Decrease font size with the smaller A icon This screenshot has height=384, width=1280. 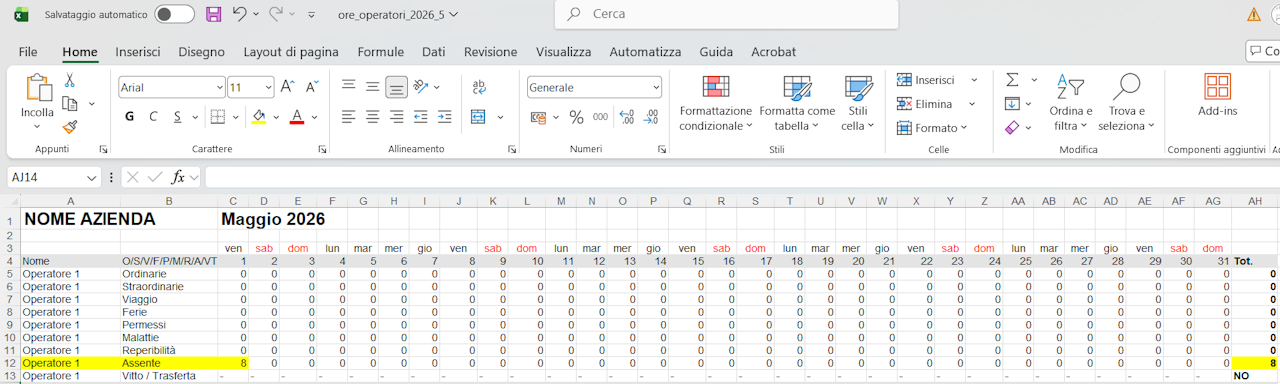[312, 87]
